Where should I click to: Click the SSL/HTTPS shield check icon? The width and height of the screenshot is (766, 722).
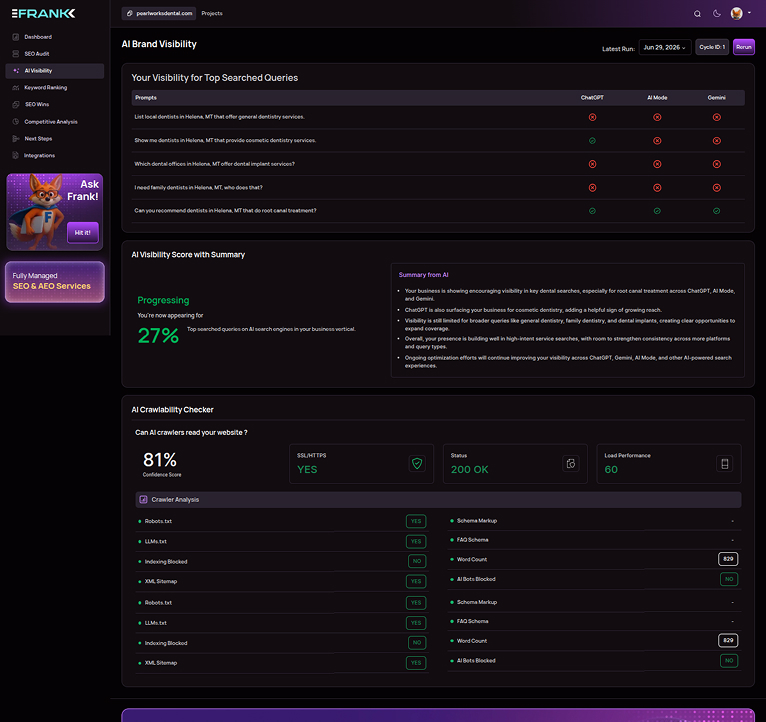417,464
